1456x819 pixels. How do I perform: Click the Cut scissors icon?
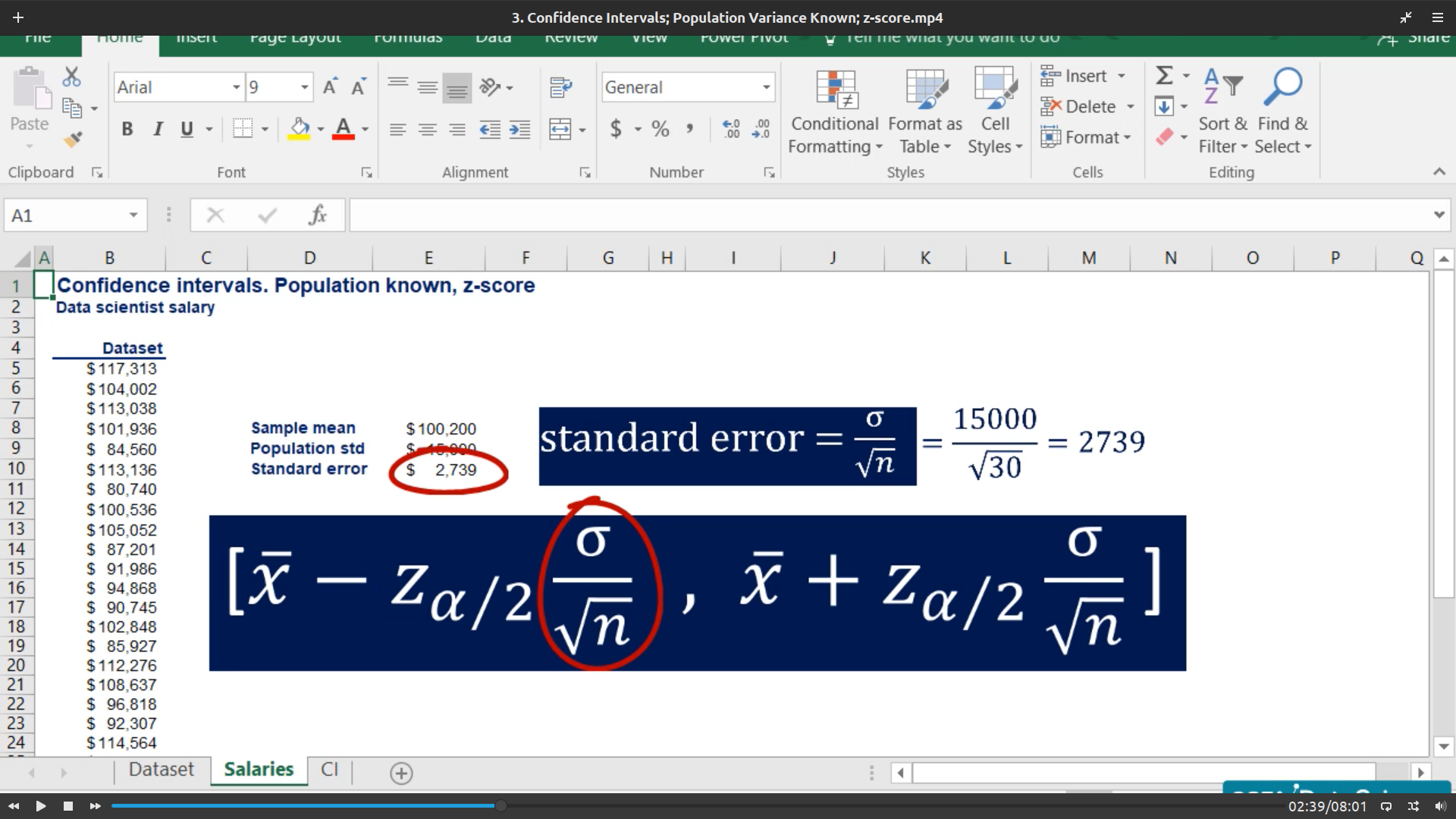[x=71, y=77]
